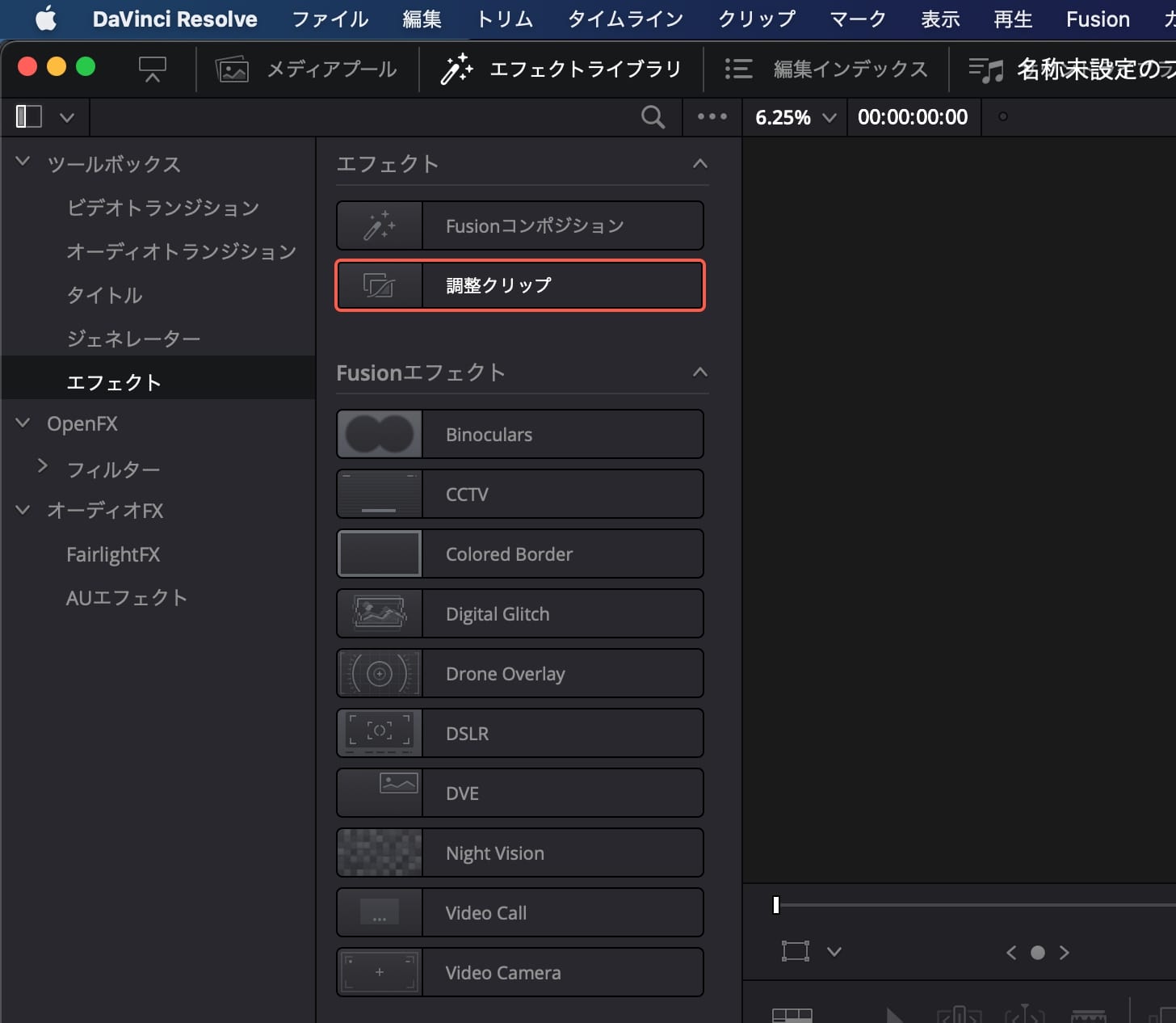Viewport: 1176px width, 1023px height.
Task: Select タイトル in the toolbox
Action: tap(104, 296)
